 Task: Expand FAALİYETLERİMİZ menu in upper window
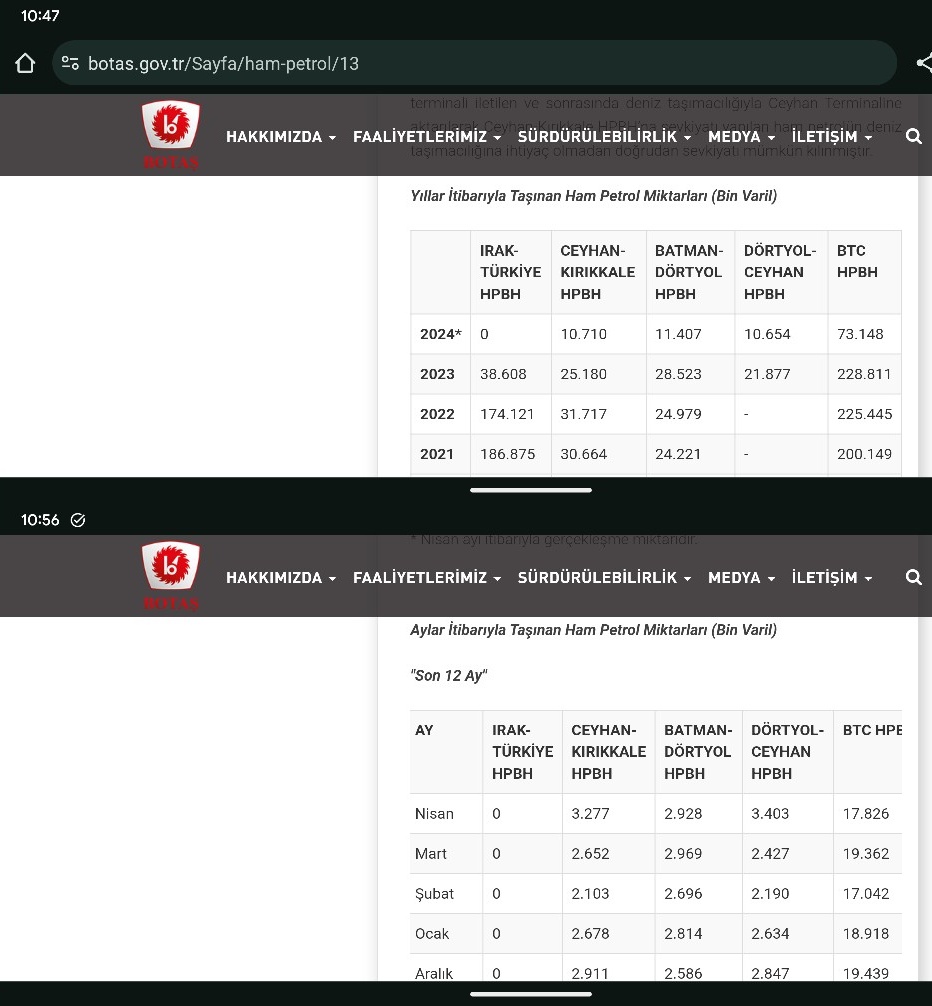coord(426,137)
